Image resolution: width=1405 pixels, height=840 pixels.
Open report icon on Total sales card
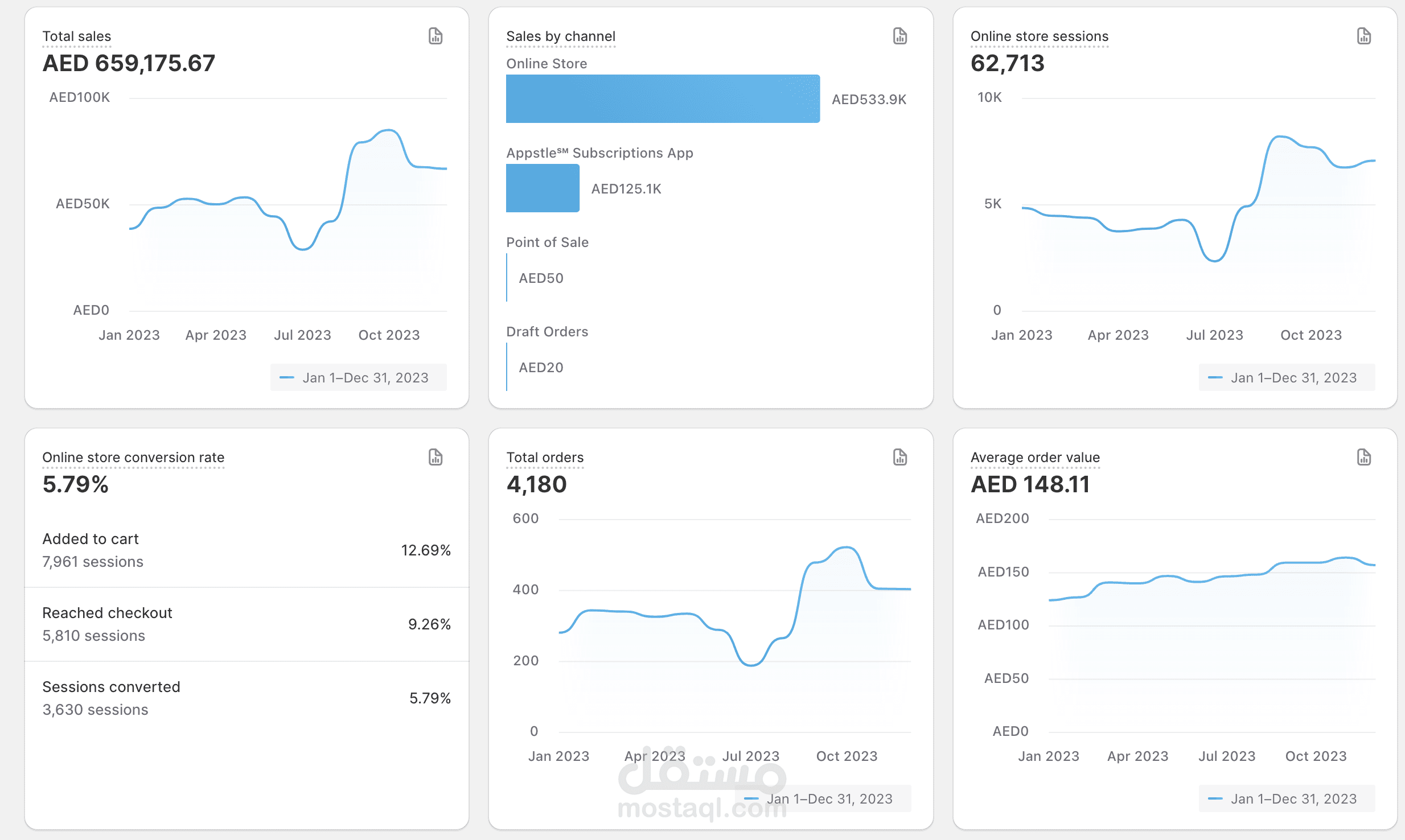tap(436, 36)
